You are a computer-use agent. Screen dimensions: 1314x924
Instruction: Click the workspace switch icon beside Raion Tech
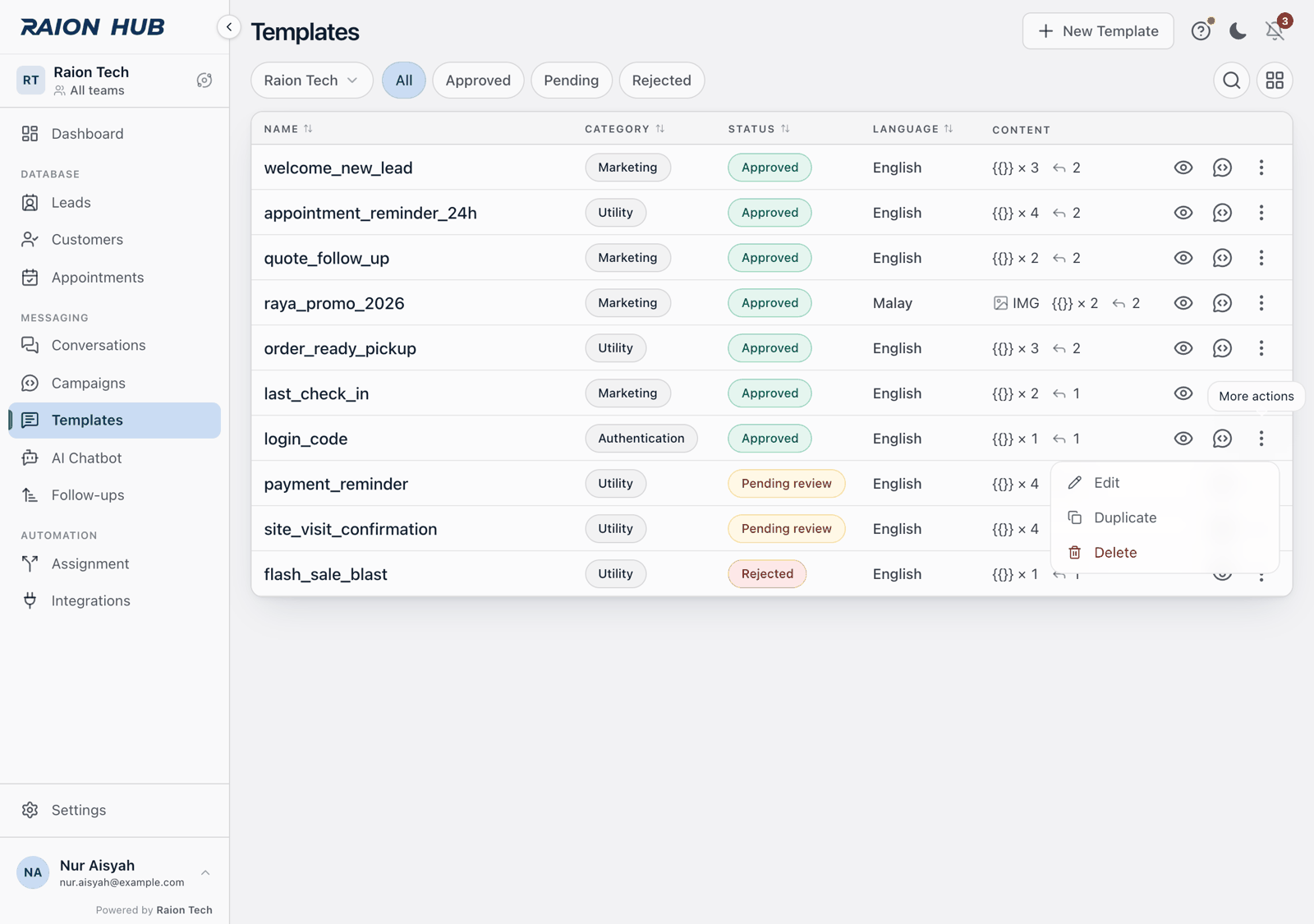pyautogui.click(x=204, y=80)
